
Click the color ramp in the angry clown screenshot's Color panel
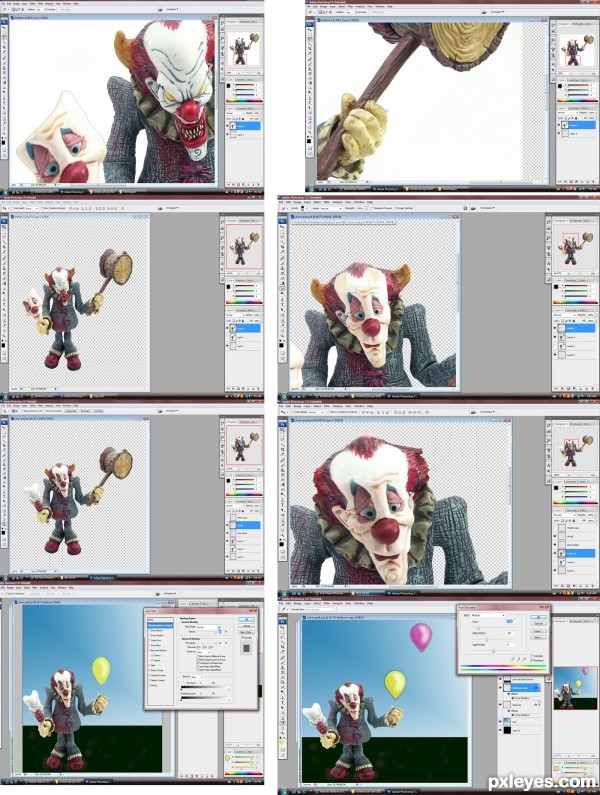244,101
